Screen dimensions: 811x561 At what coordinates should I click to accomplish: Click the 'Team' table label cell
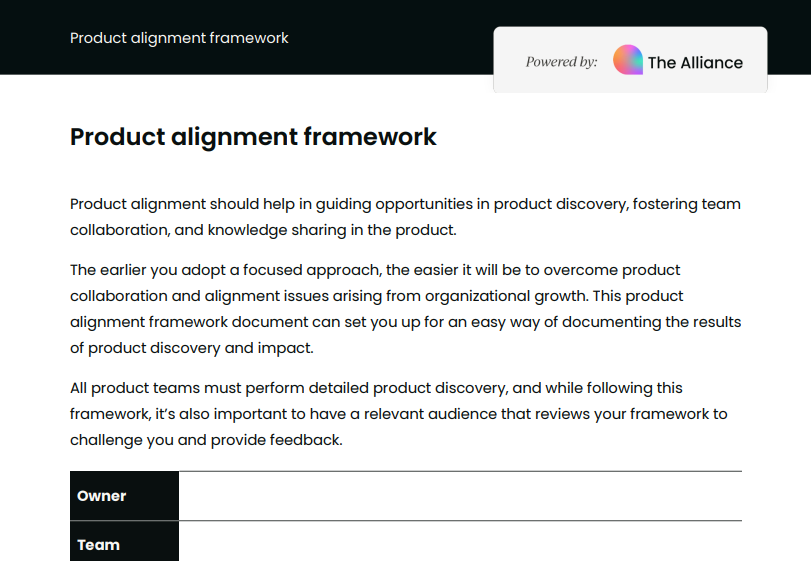tap(125, 541)
